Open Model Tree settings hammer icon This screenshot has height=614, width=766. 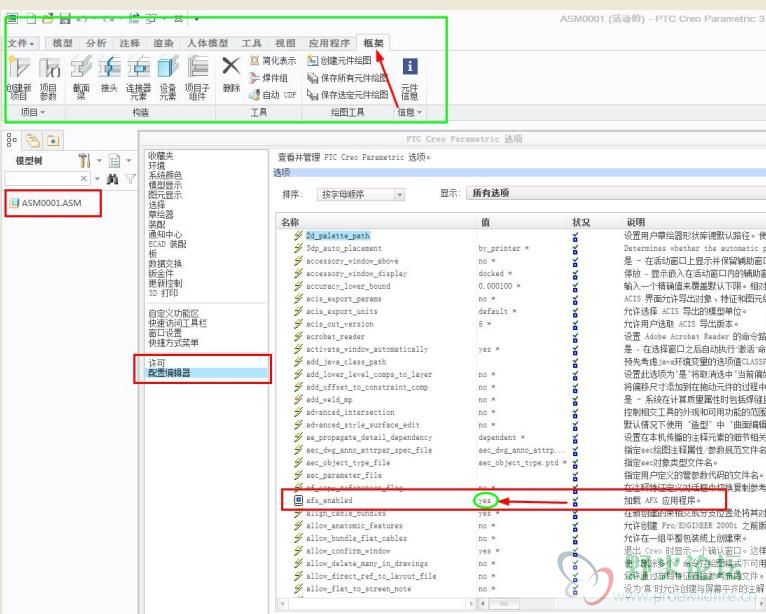click(85, 160)
